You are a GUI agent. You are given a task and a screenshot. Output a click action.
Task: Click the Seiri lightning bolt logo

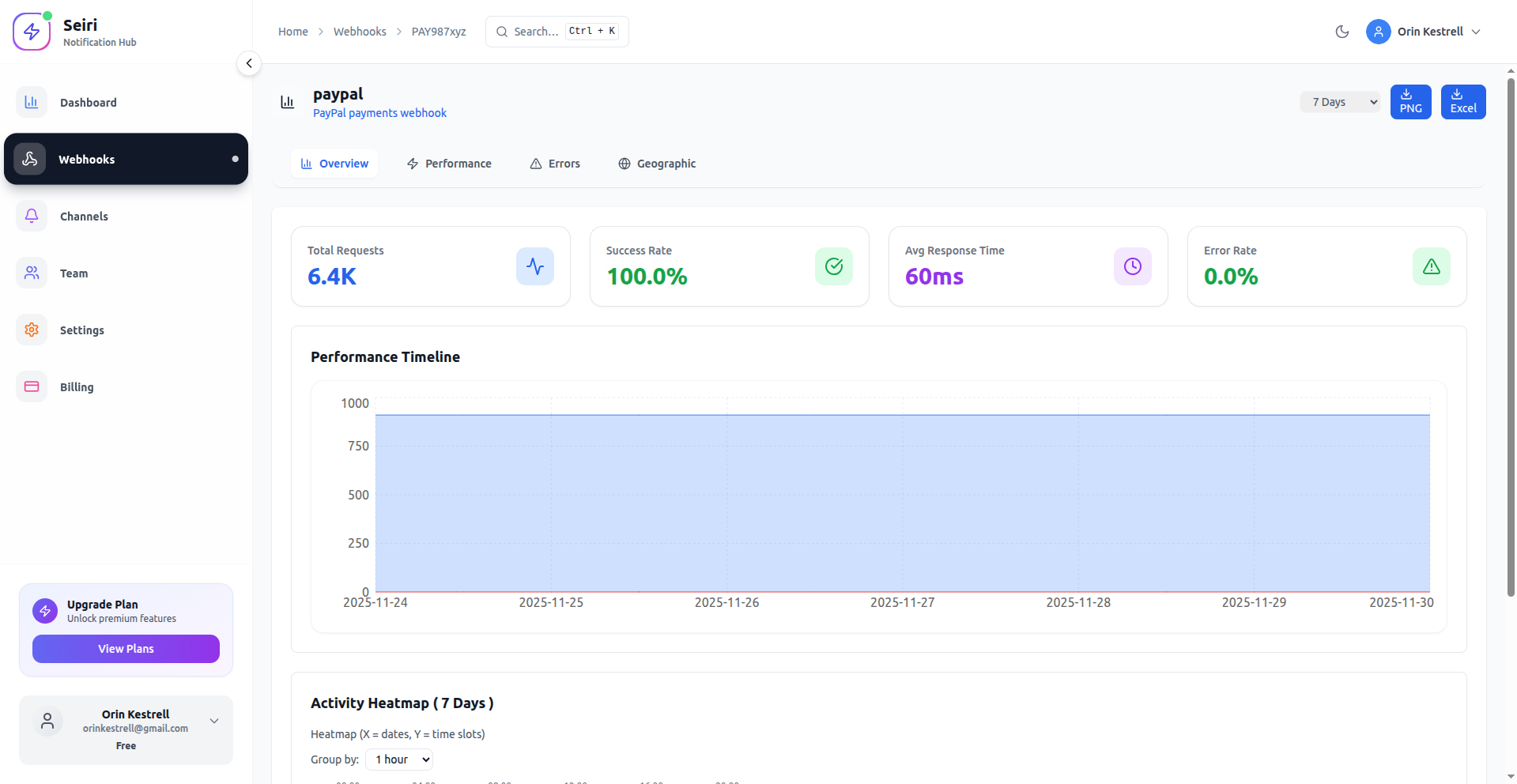31,30
